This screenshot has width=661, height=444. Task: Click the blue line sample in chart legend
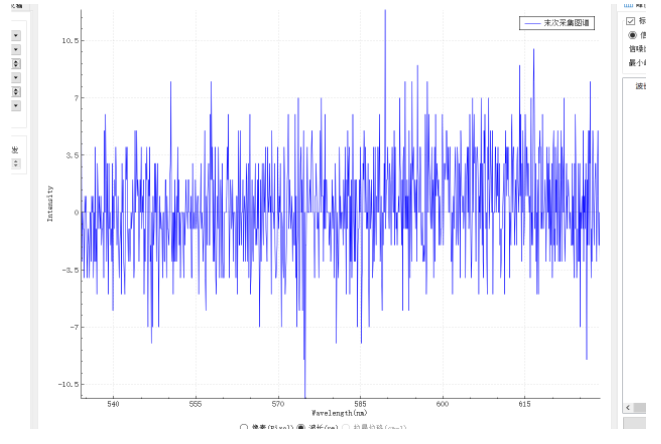pyautogui.click(x=532, y=22)
